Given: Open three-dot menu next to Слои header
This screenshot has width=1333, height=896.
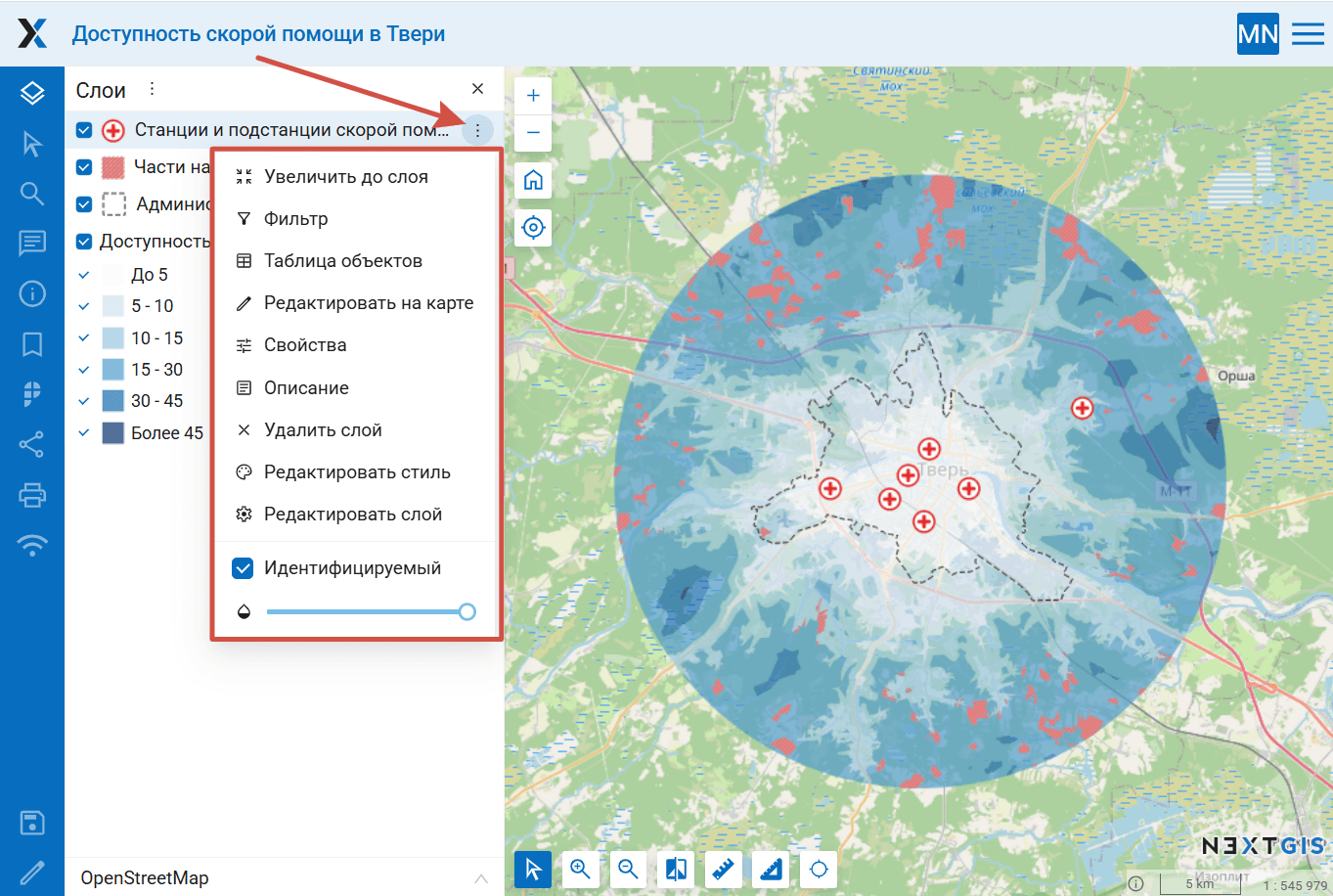Looking at the screenshot, I should [152, 89].
